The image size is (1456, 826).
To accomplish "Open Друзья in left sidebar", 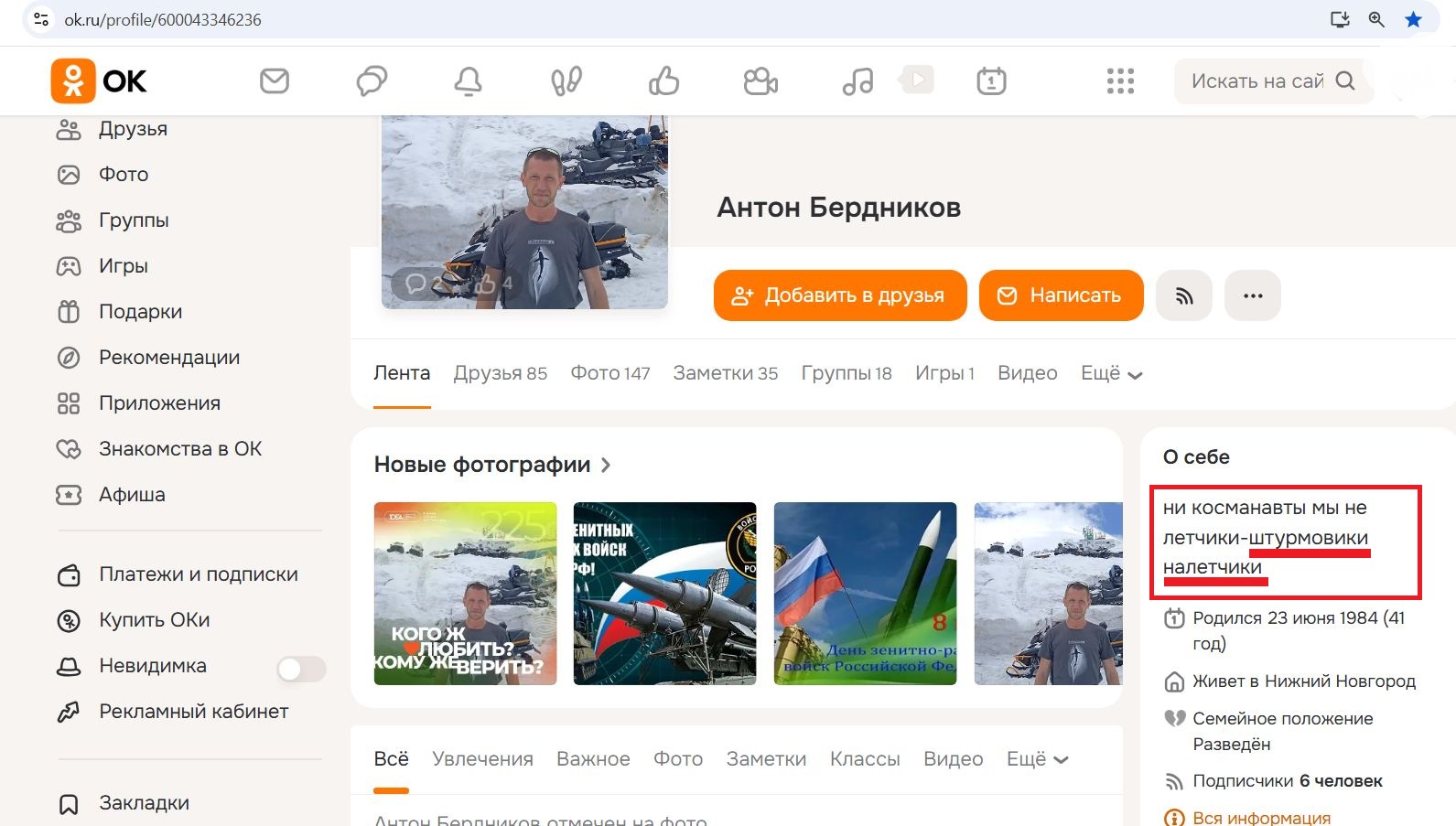I will [133, 129].
